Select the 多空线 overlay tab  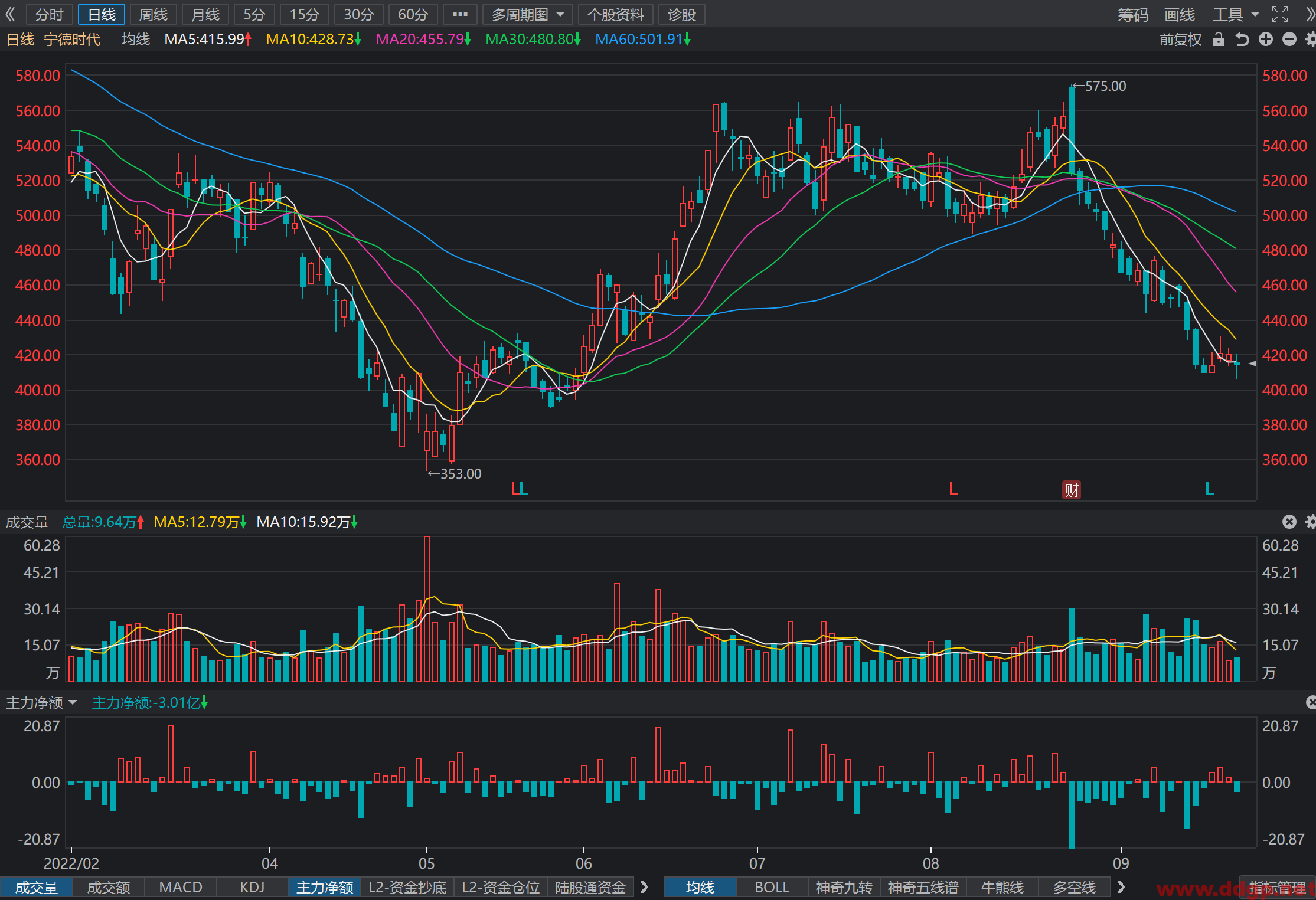[1075, 887]
